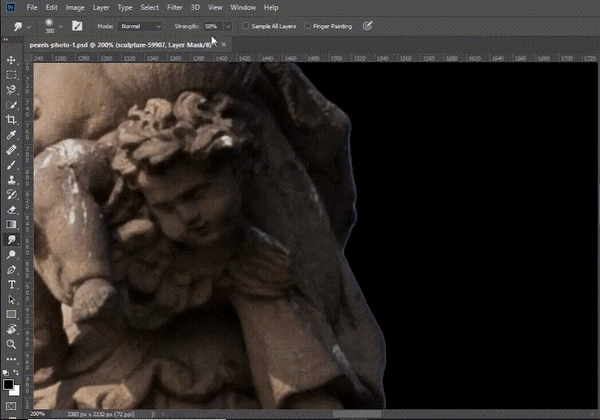Select the Zoom tool
Image resolution: width=600 pixels, height=420 pixels.
tap(11, 343)
